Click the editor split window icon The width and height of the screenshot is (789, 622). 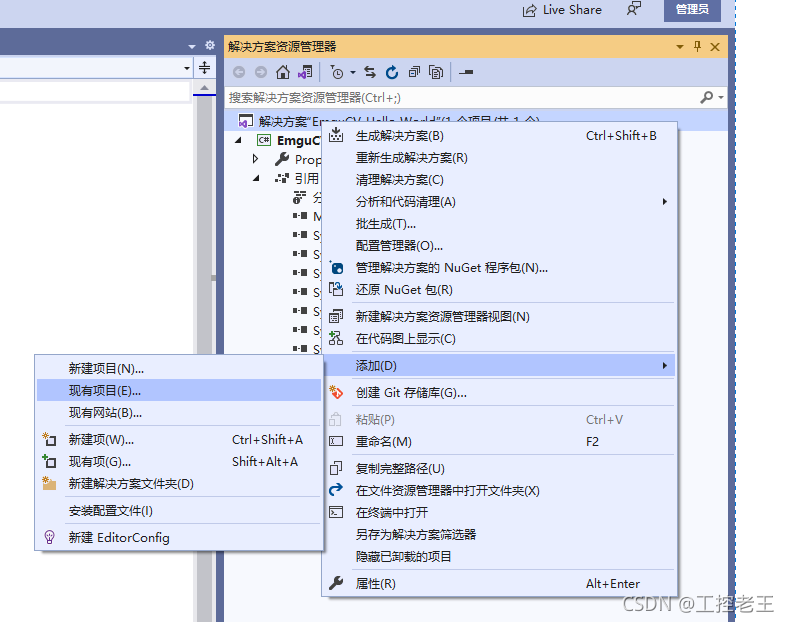(x=204, y=67)
